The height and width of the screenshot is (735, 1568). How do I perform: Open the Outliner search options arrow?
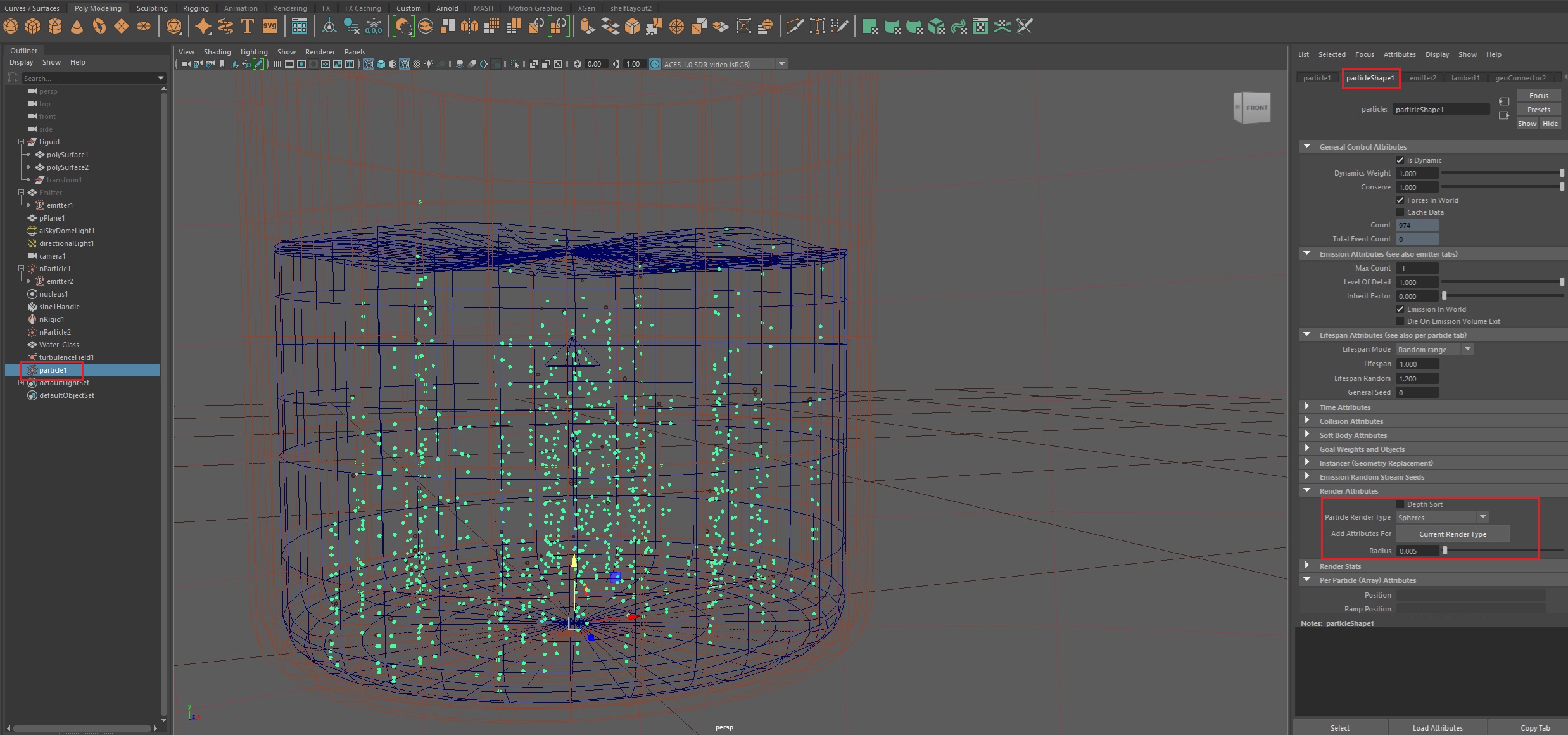coord(161,78)
